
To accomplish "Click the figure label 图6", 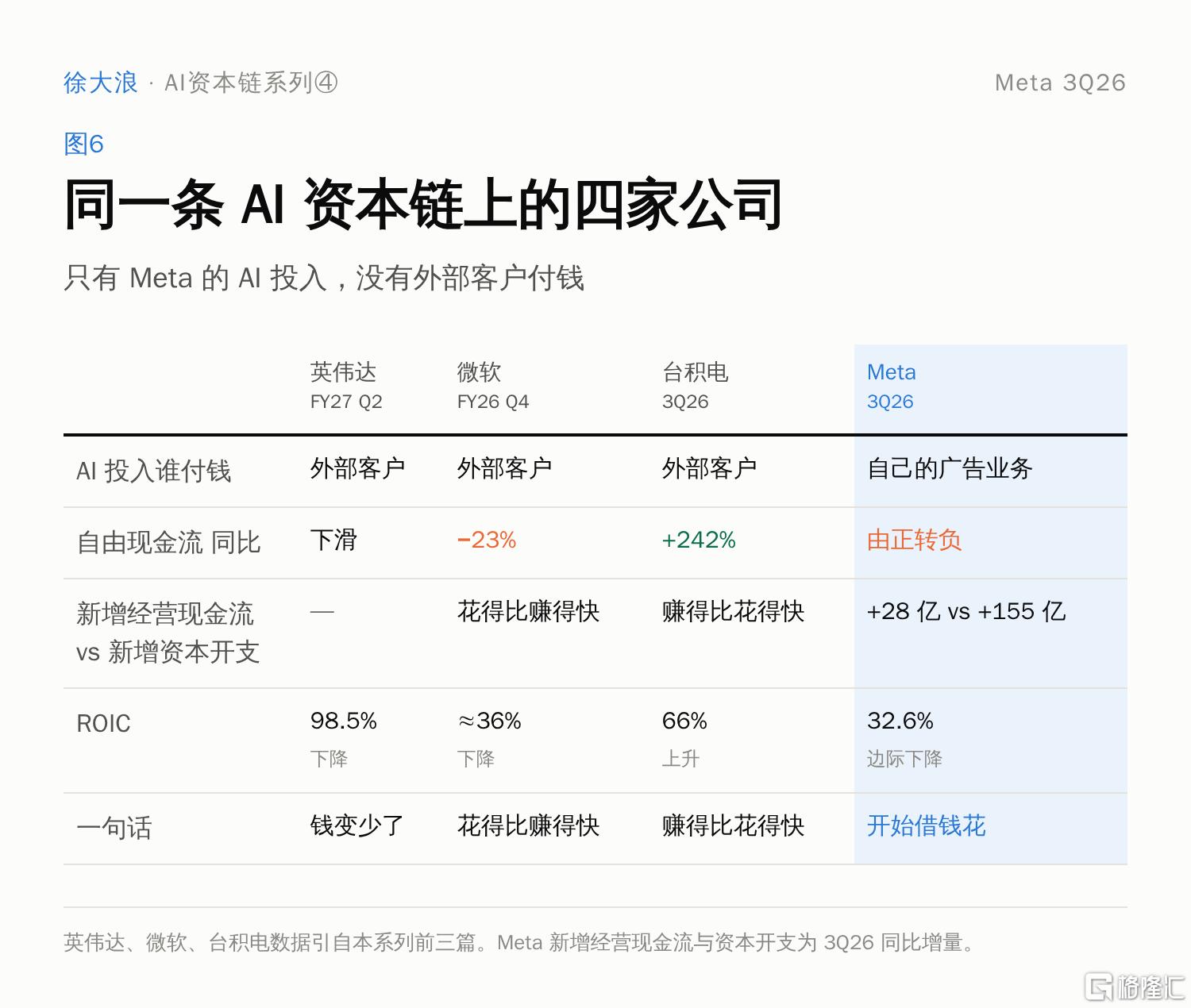I will [84, 144].
